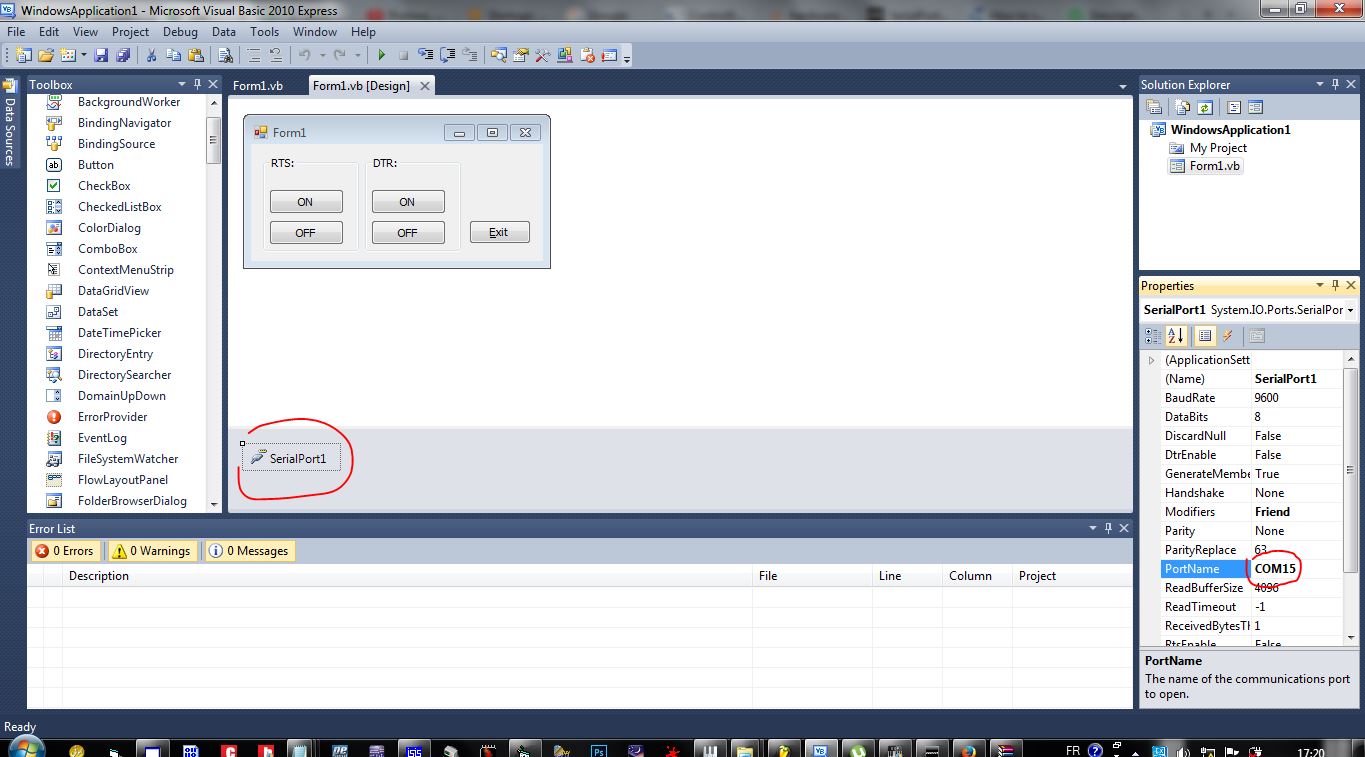Start debugging with the green play icon

[x=381, y=55]
